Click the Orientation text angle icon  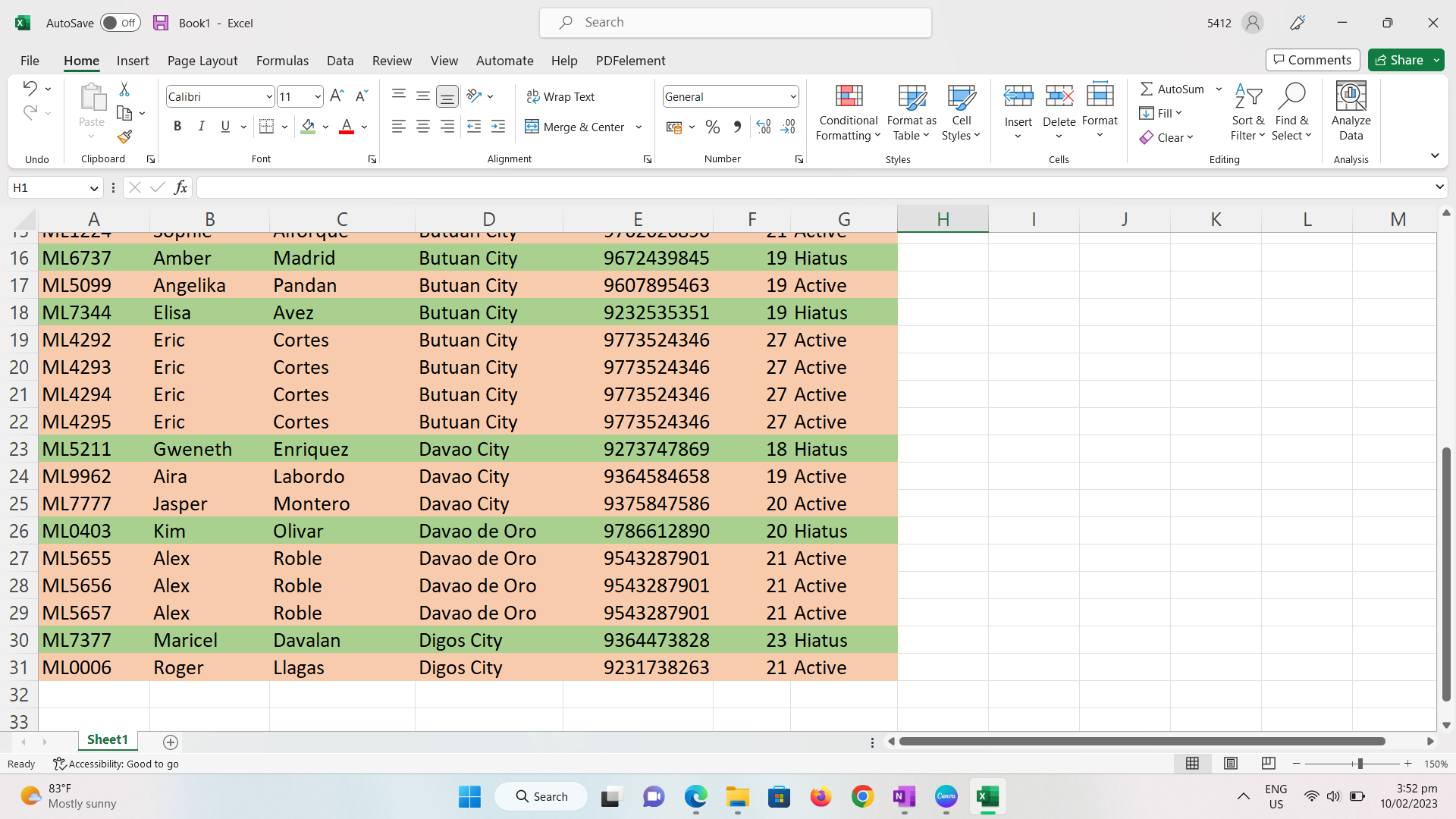(475, 96)
